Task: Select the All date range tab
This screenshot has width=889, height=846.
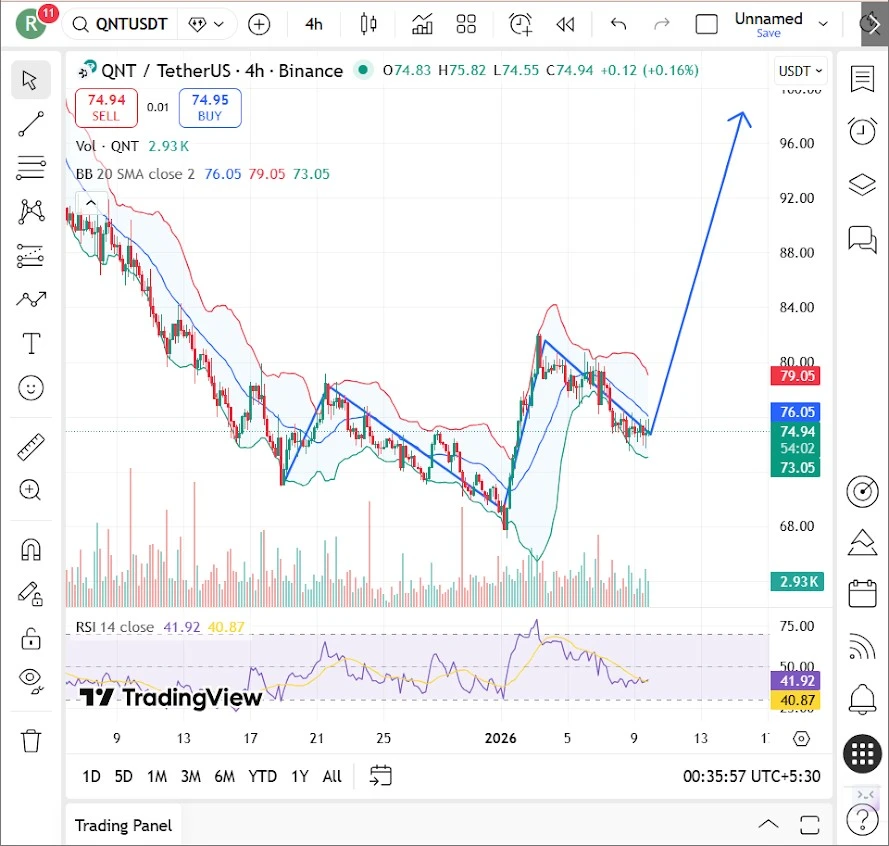Action: [332, 776]
